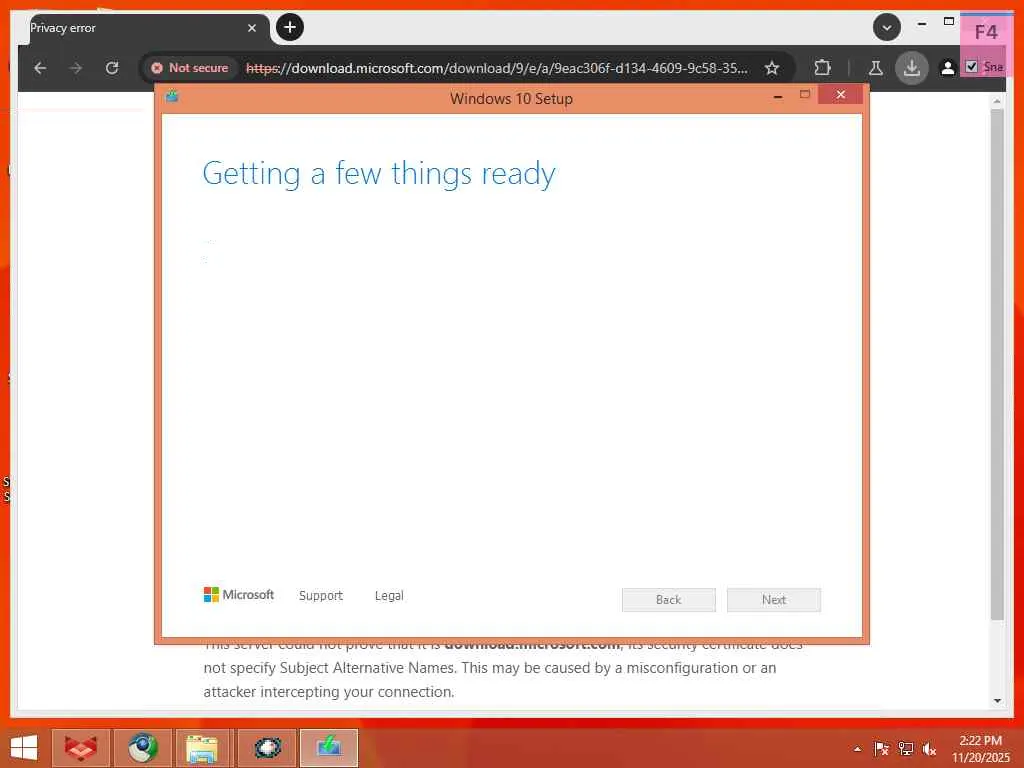
Task: Open the fourth taskbar app with swirl icon
Action: [267, 748]
